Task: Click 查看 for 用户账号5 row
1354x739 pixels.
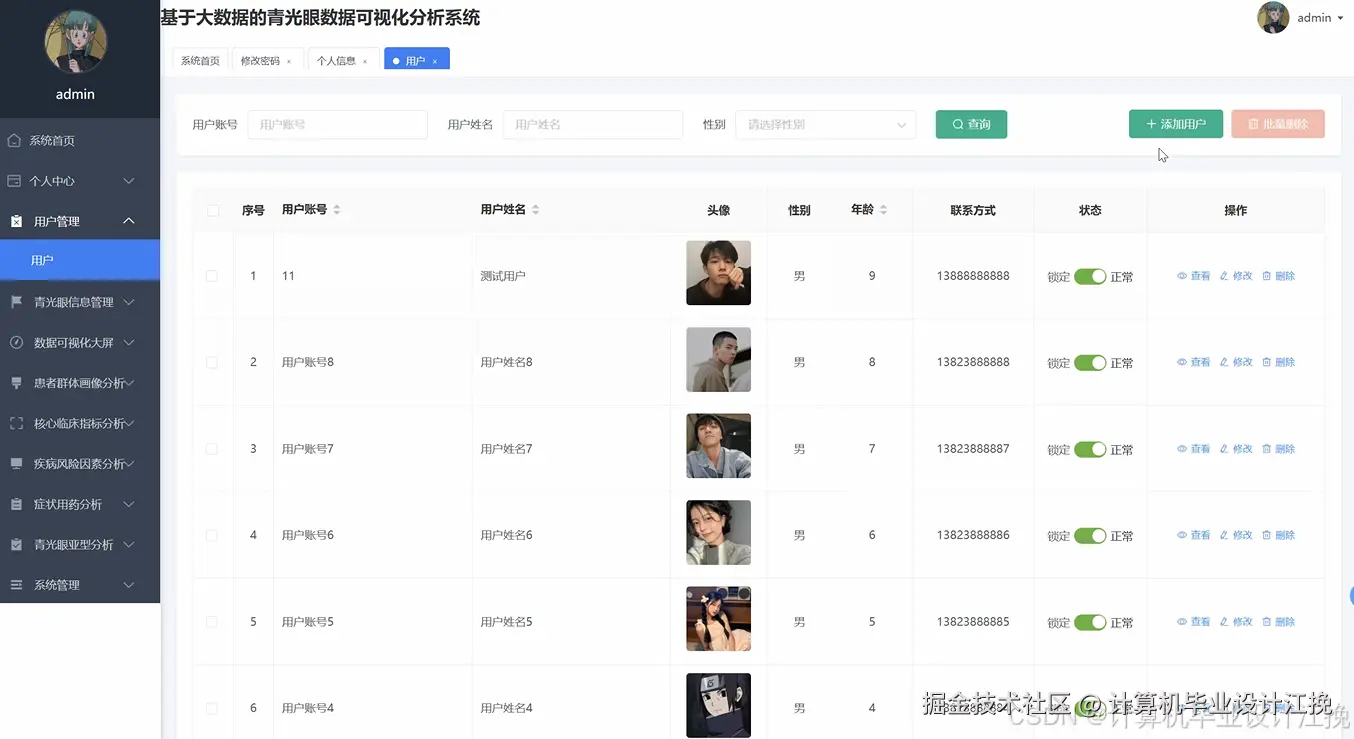Action: click(1194, 622)
